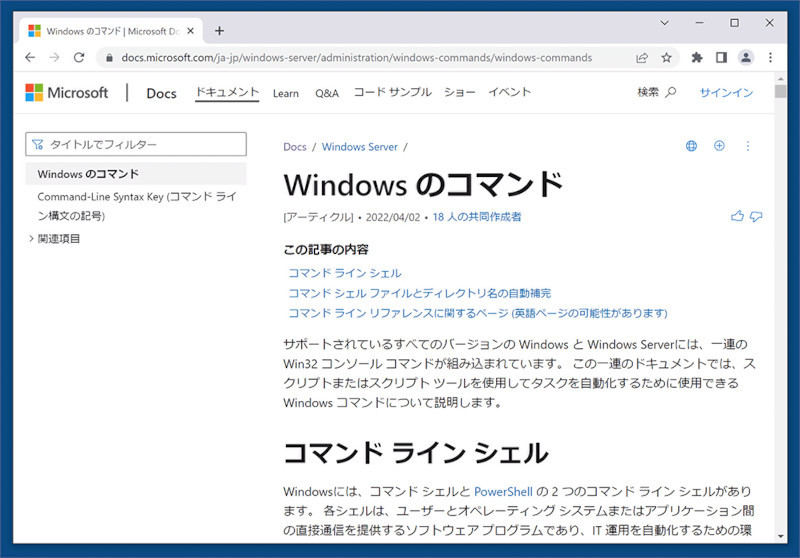800x558 pixels.
Task: Click the サインイン link
Action: (x=726, y=93)
